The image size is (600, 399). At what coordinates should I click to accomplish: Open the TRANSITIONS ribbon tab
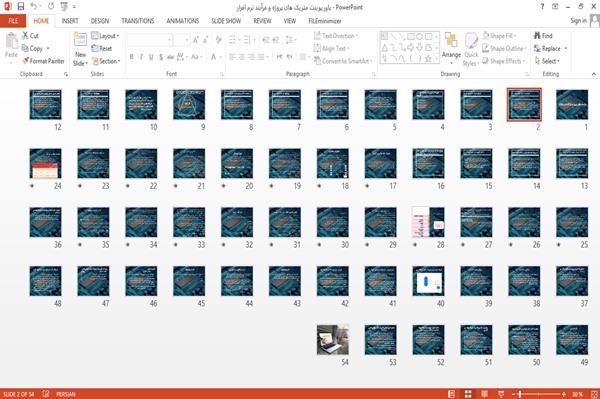[138, 21]
